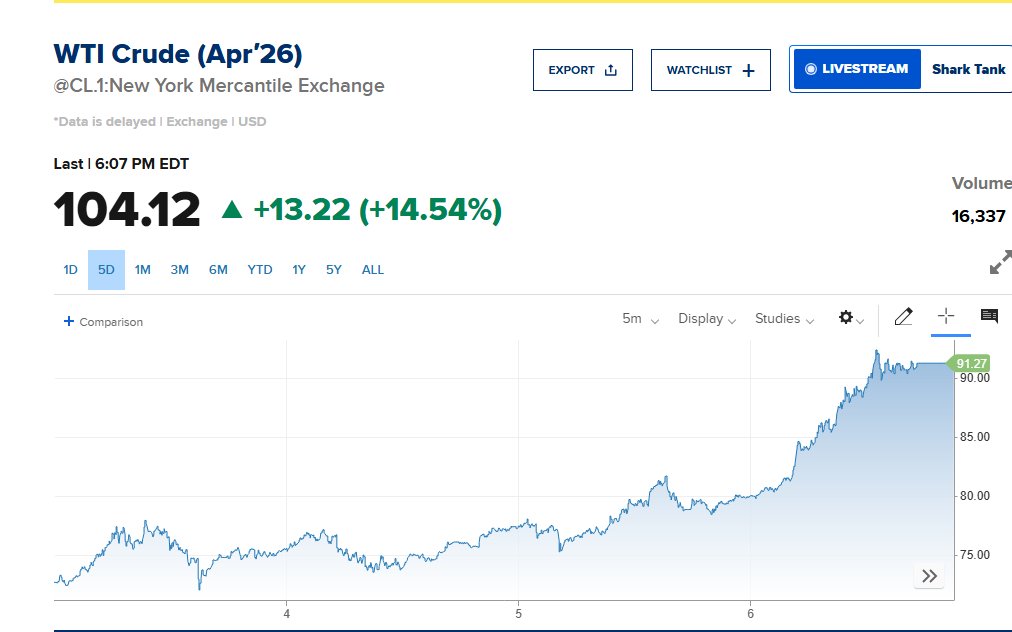Click the +13.22 (+14.54%) change value

378,210
